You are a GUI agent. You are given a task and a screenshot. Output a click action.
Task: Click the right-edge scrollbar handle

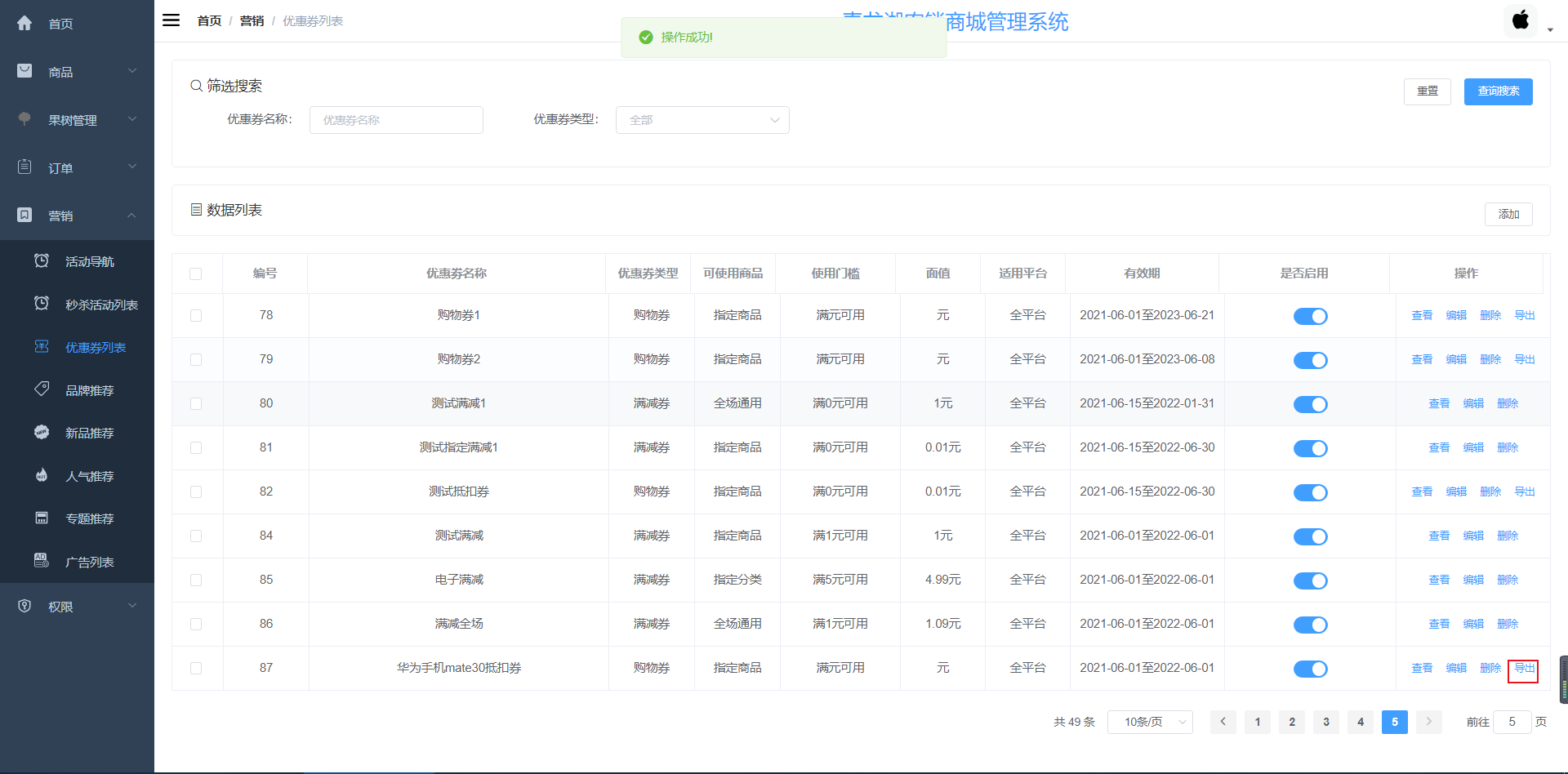tap(1563, 679)
